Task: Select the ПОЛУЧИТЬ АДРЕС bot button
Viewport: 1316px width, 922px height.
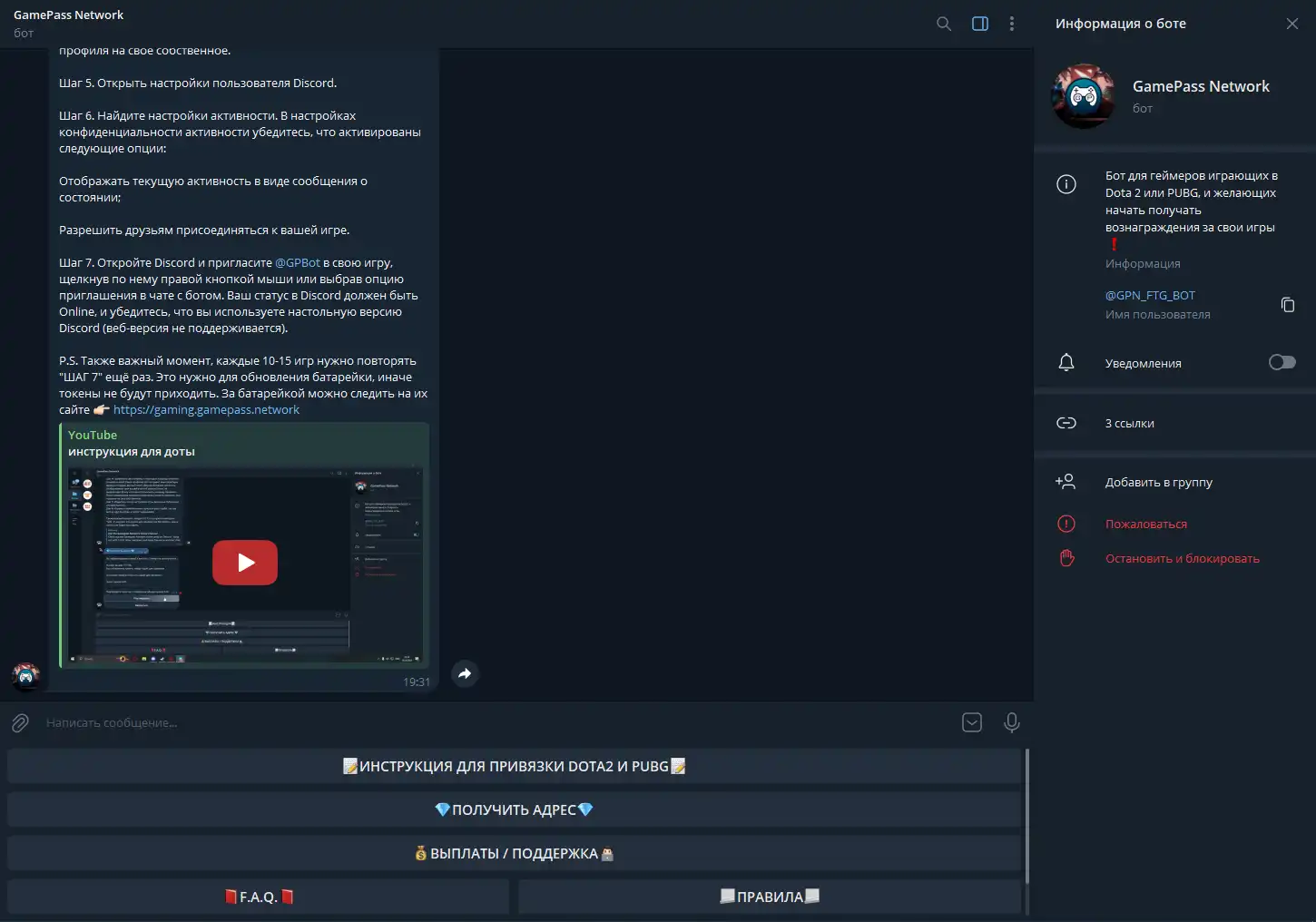Action: 514,809
